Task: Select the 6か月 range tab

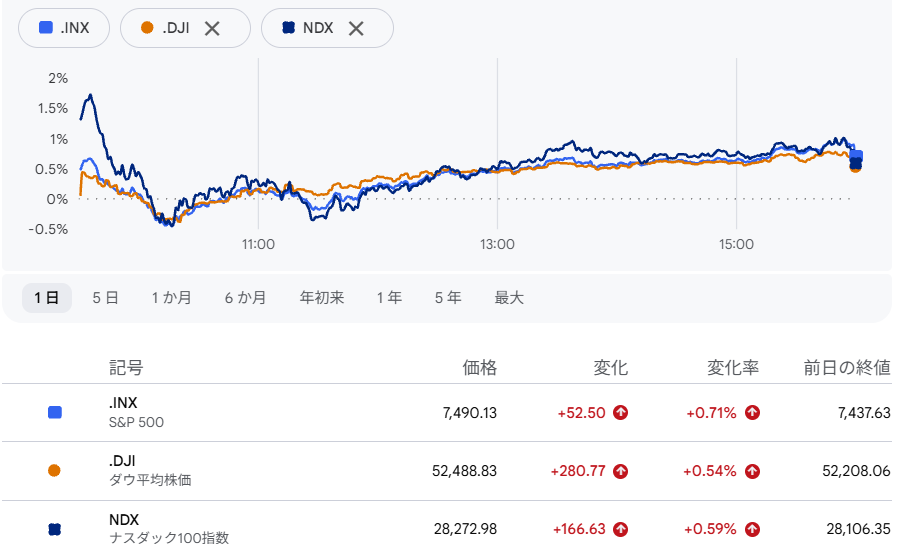Action: (x=245, y=298)
